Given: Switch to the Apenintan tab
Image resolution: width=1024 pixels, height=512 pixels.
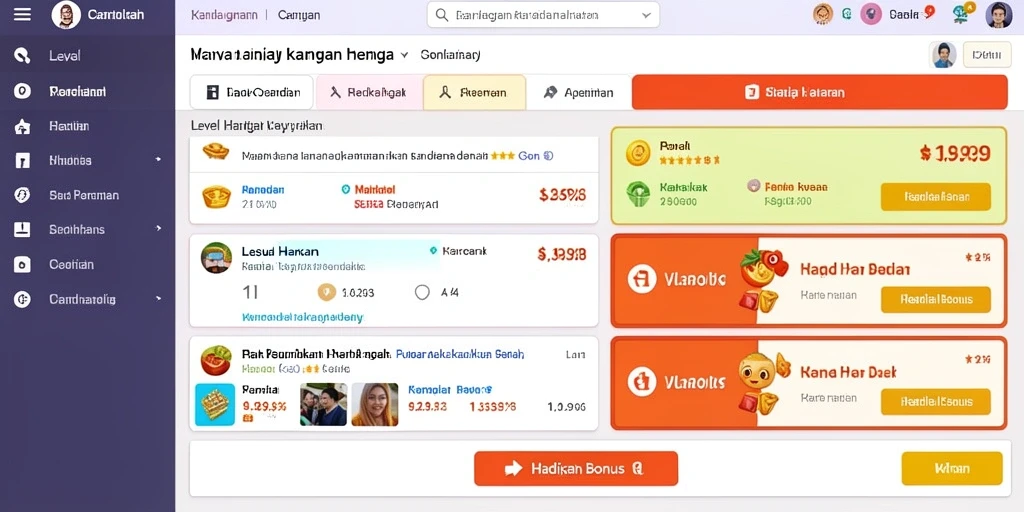Looking at the screenshot, I should point(579,92).
